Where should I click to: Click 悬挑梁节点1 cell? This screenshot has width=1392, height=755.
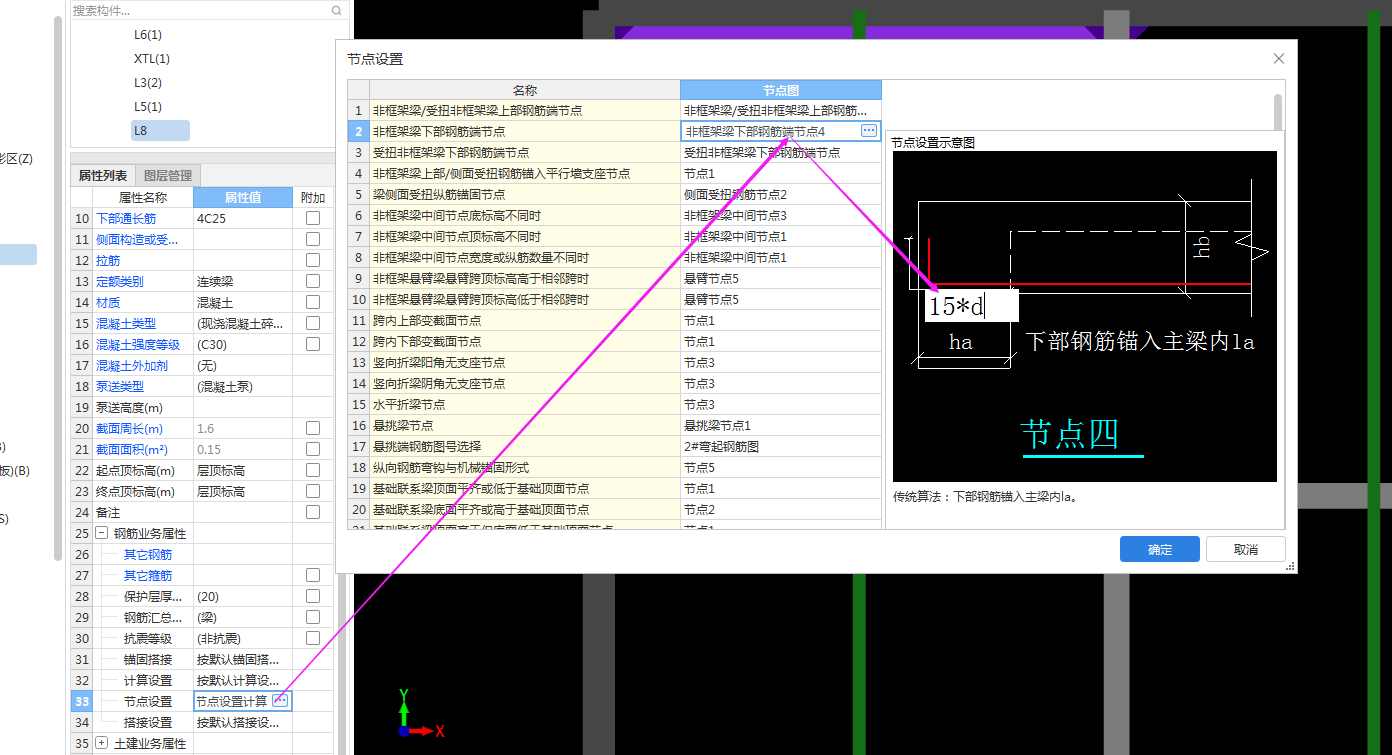(x=781, y=425)
